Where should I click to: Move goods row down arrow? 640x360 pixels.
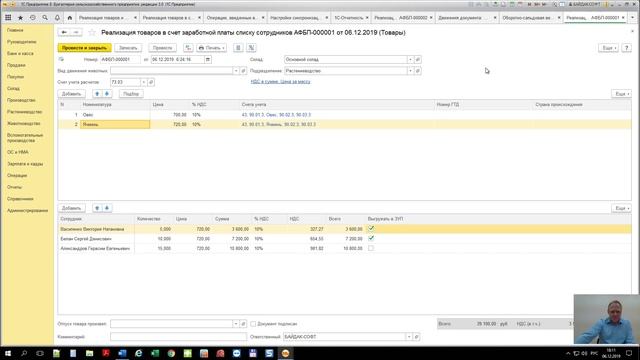coord(107,94)
